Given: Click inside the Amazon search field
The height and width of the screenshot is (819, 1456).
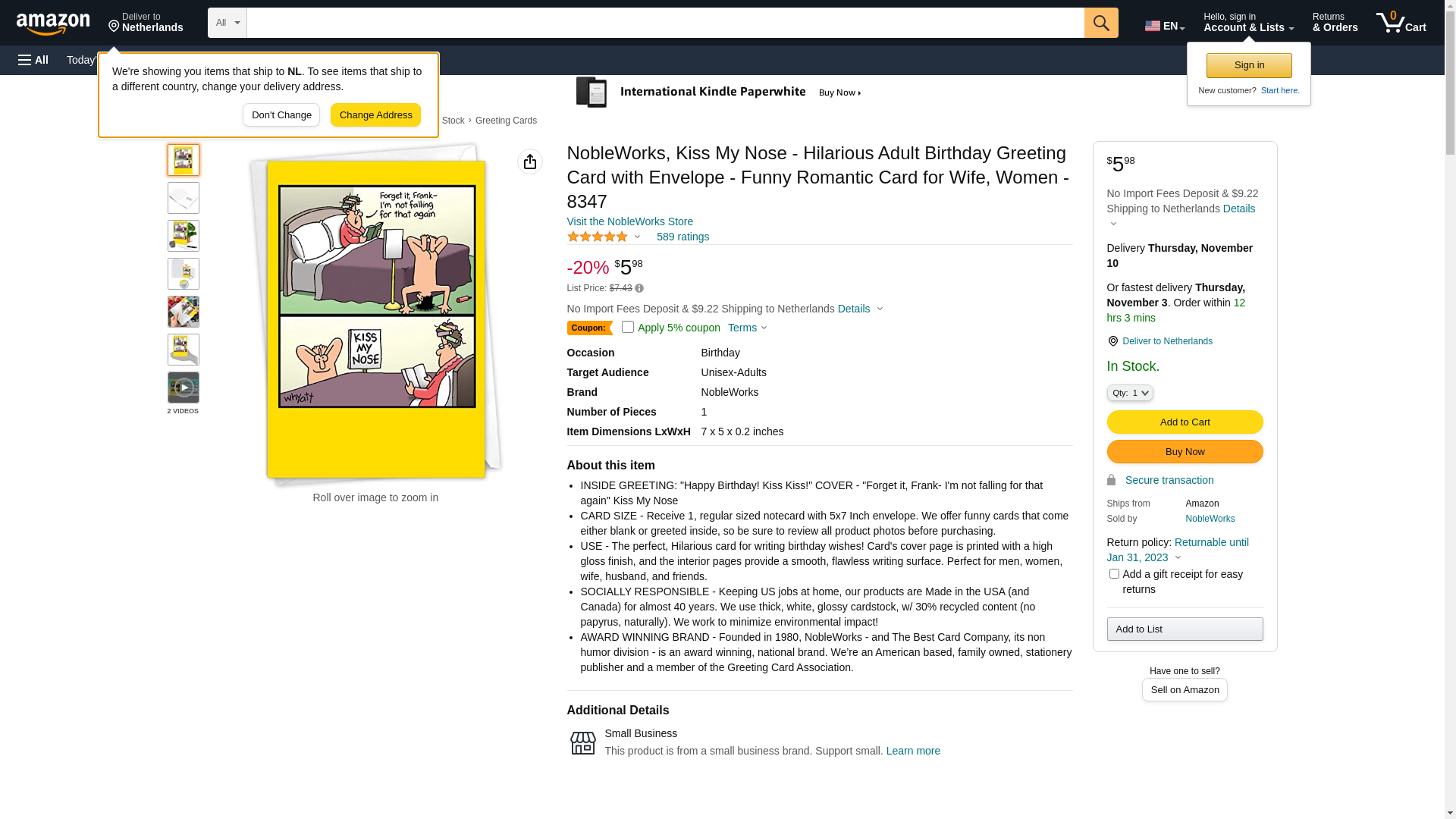Looking at the screenshot, I should (x=665, y=23).
